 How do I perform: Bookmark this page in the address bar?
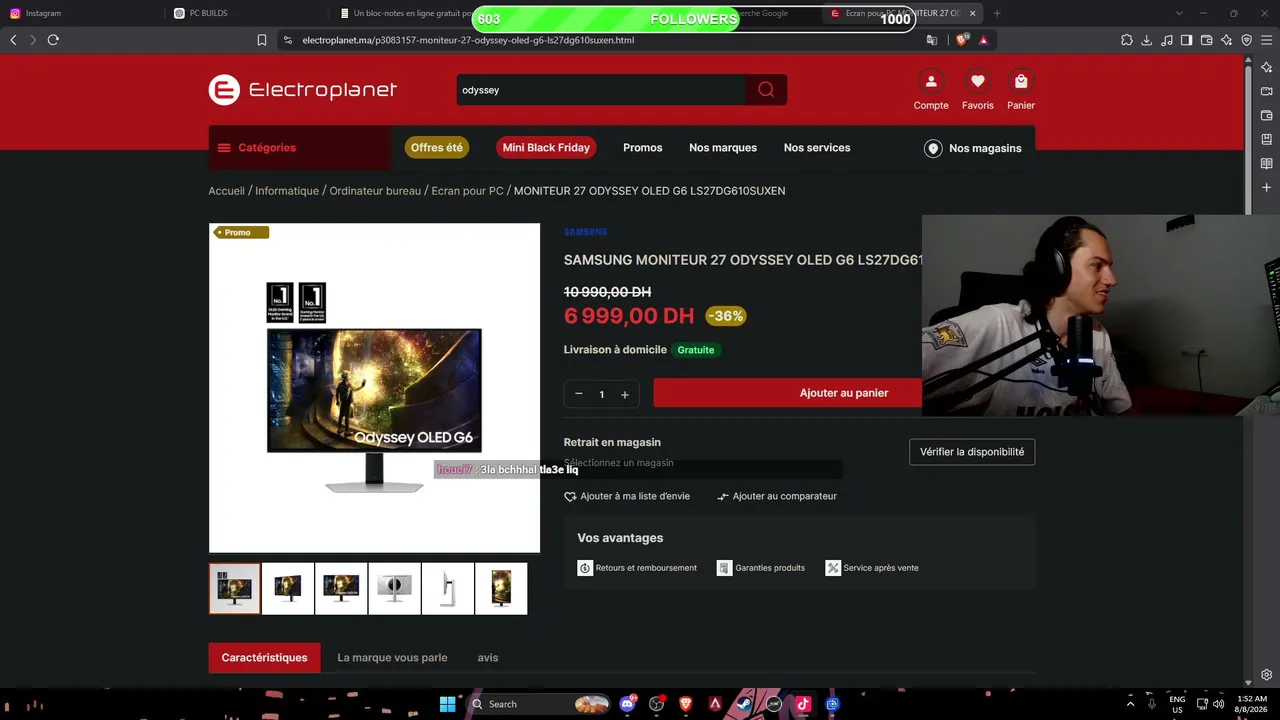[262, 40]
